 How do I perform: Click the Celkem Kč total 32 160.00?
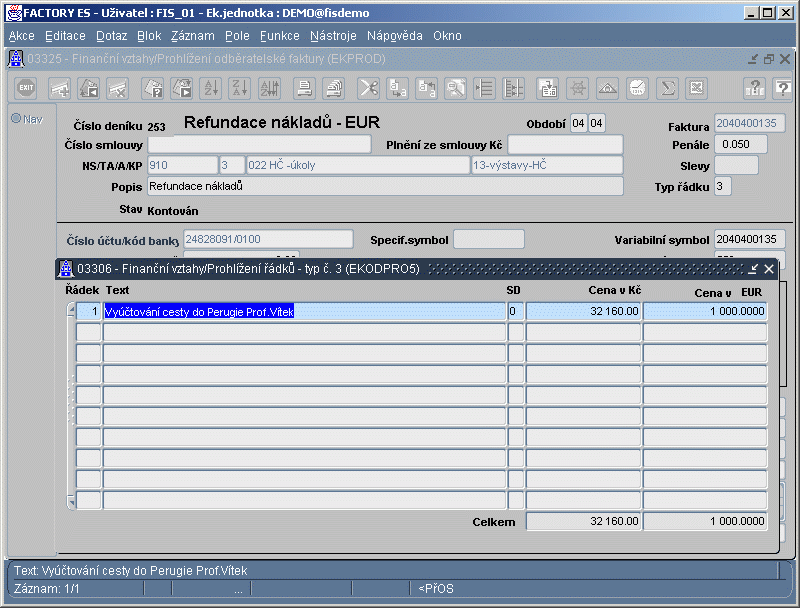point(583,521)
